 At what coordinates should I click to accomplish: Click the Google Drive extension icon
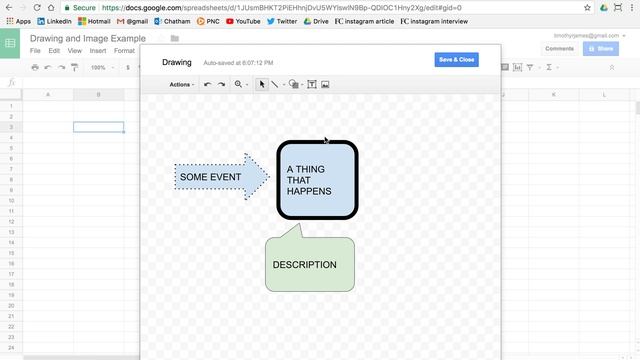[604, 8]
